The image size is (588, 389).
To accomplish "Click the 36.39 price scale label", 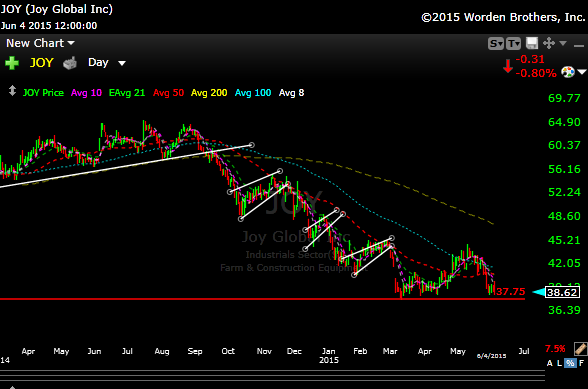I will (564, 310).
